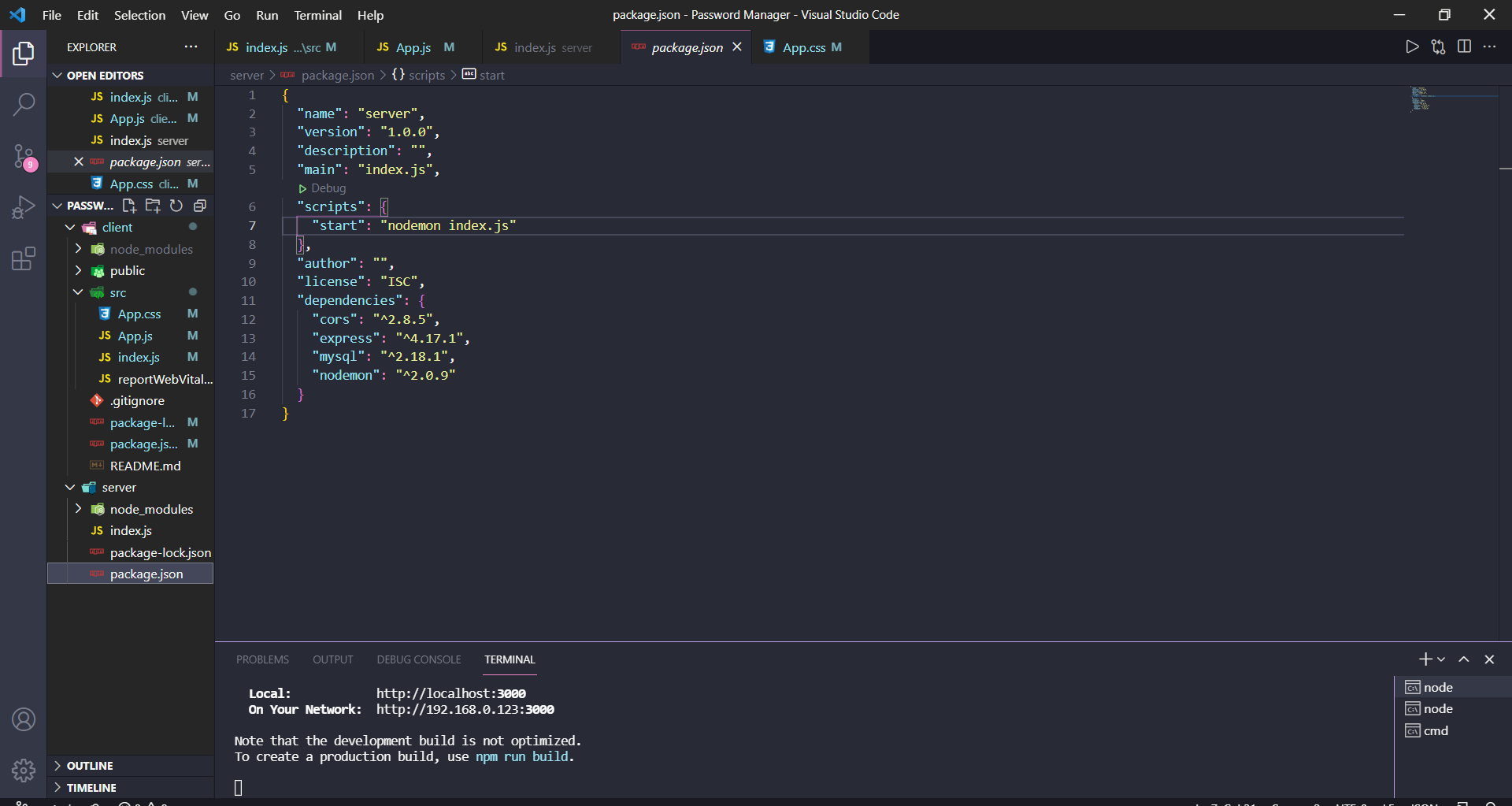1512x806 pixels.
Task: Switch to the Problems panel tab
Action: [x=262, y=659]
